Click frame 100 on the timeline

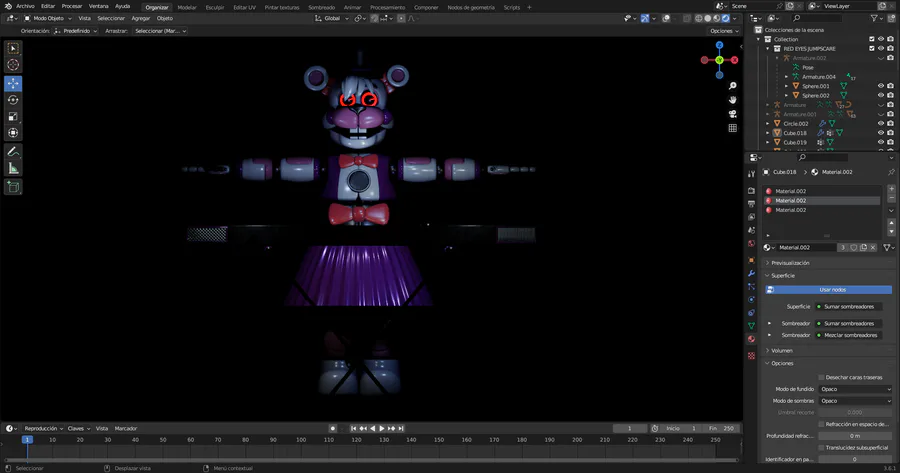301,440
